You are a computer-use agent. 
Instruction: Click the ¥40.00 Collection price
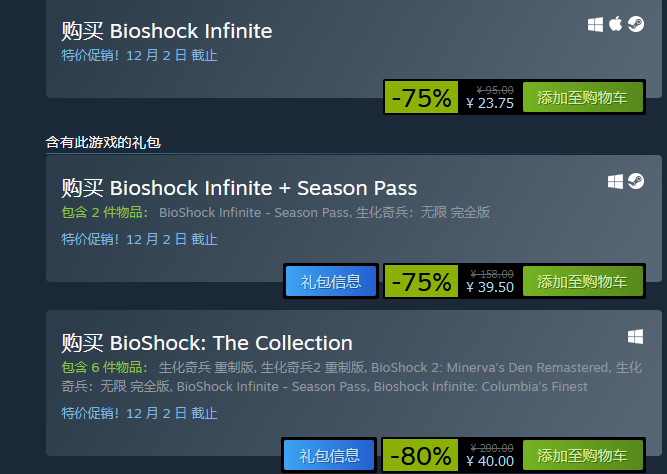coord(490,461)
